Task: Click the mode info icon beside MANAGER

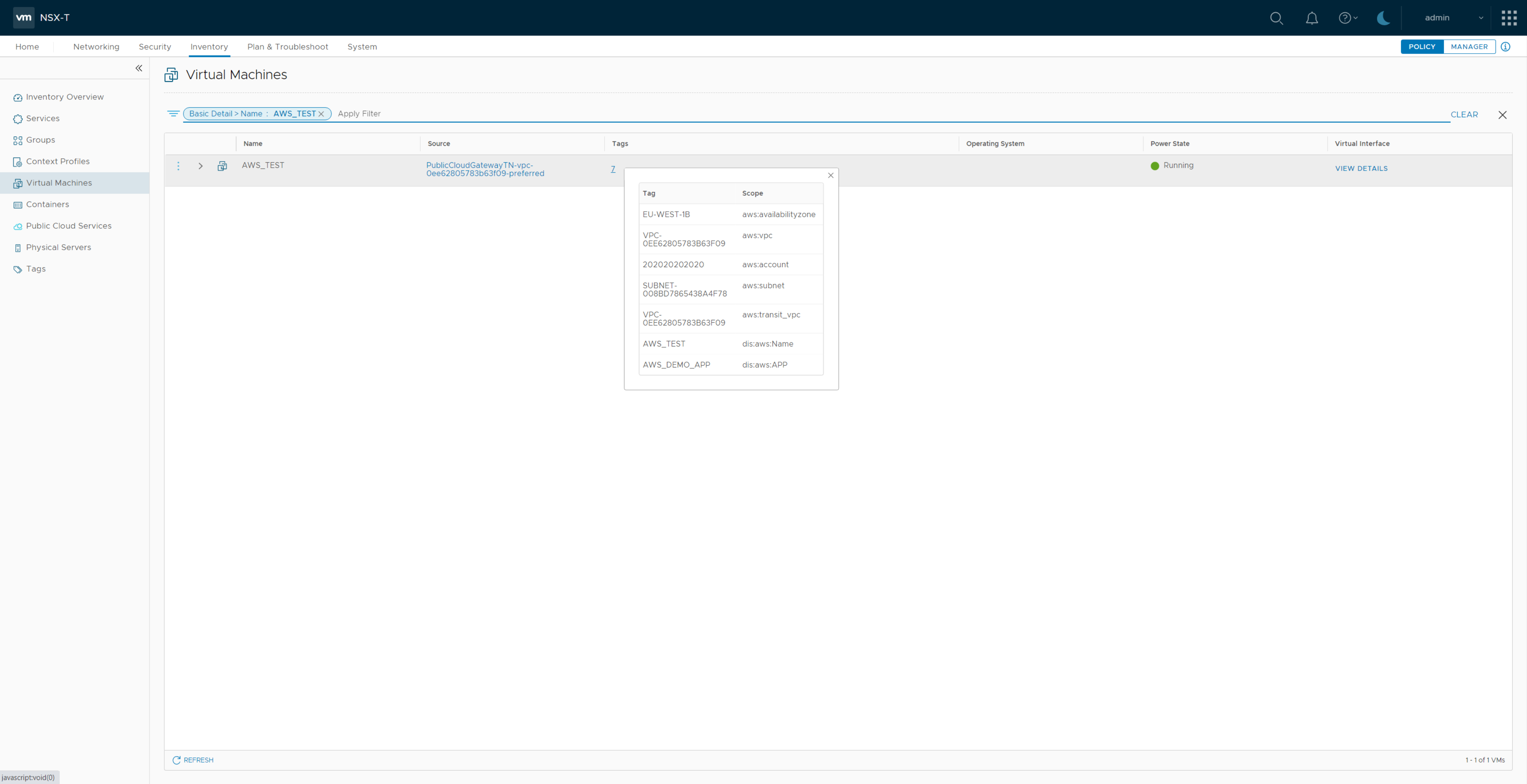Action: click(x=1505, y=46)
